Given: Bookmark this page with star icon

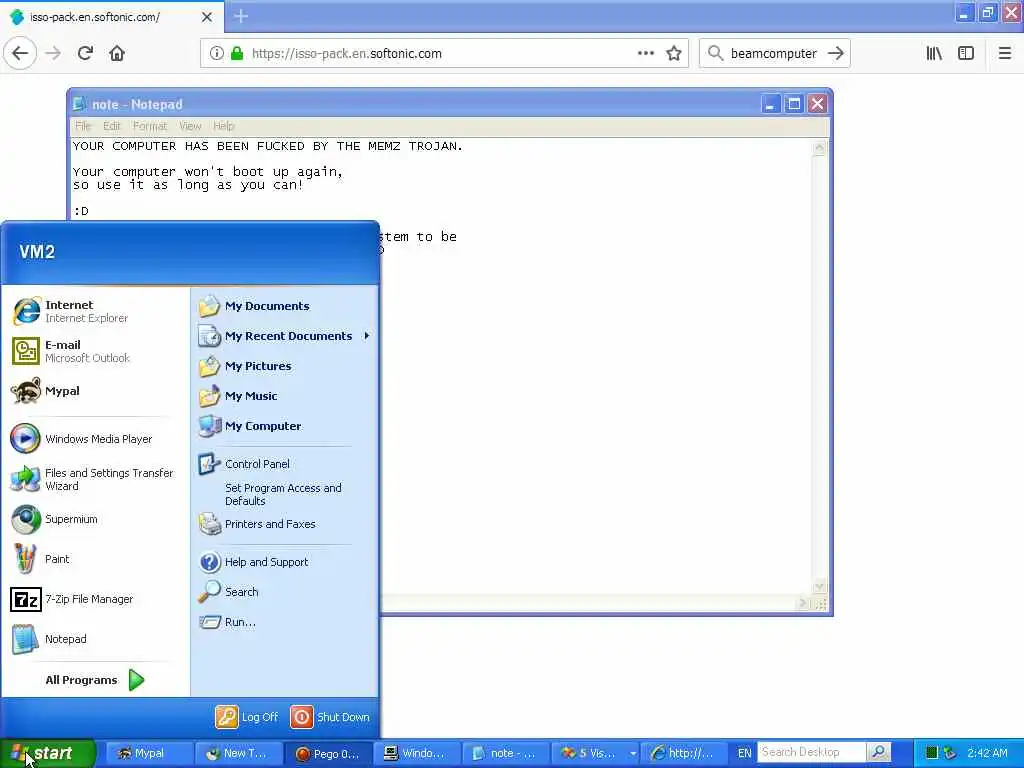Looking at the screenshot, I should coord(674,54).
